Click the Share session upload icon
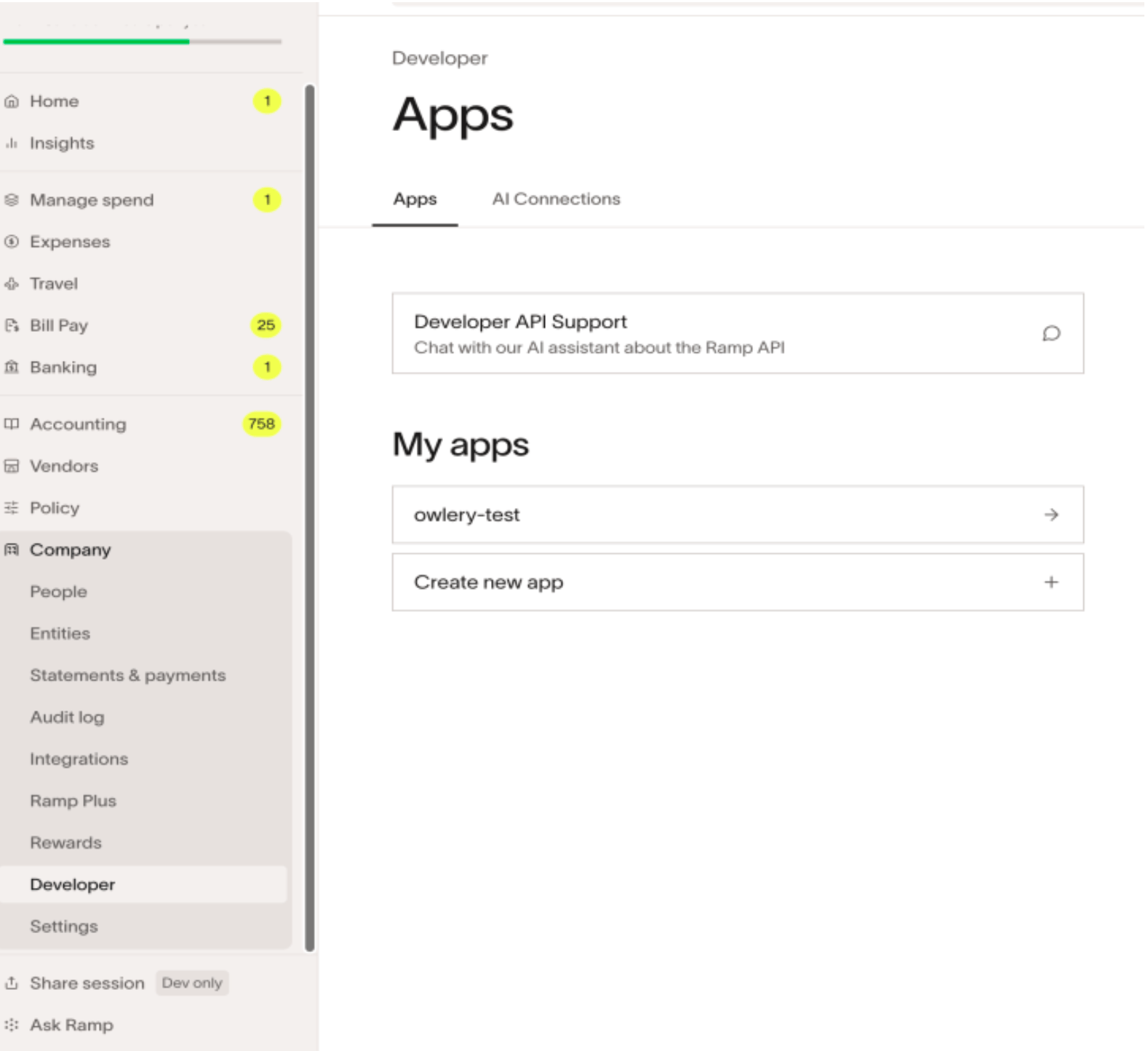This screenshot has height=1051, width=1148. (11, 983)
